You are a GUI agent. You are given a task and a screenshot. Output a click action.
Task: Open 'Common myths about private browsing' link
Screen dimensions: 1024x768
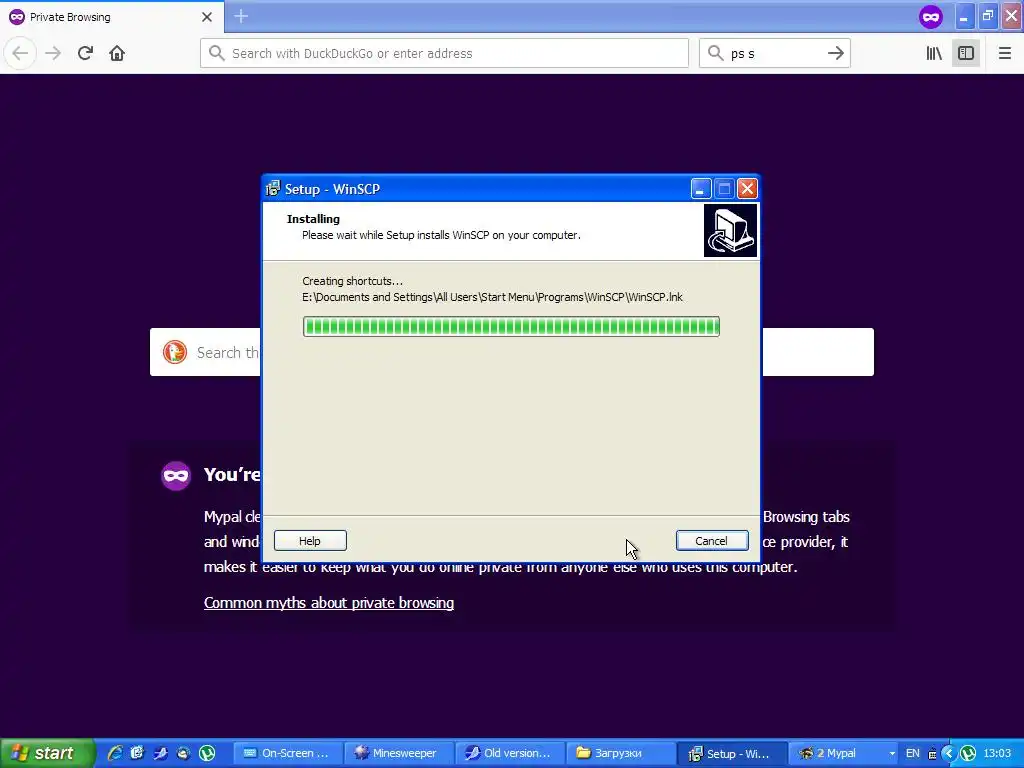coord(328,603)
